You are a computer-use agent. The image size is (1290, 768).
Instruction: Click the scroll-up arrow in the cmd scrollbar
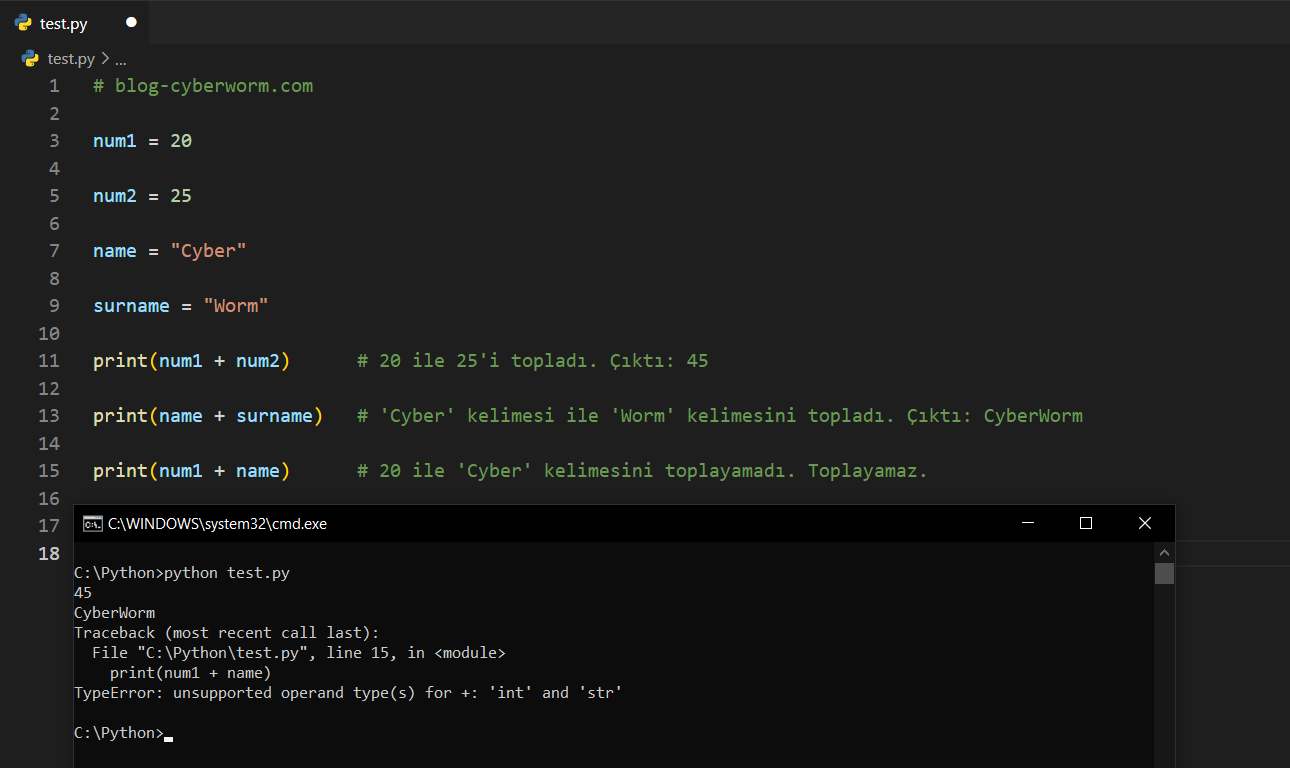point(1164,552)
